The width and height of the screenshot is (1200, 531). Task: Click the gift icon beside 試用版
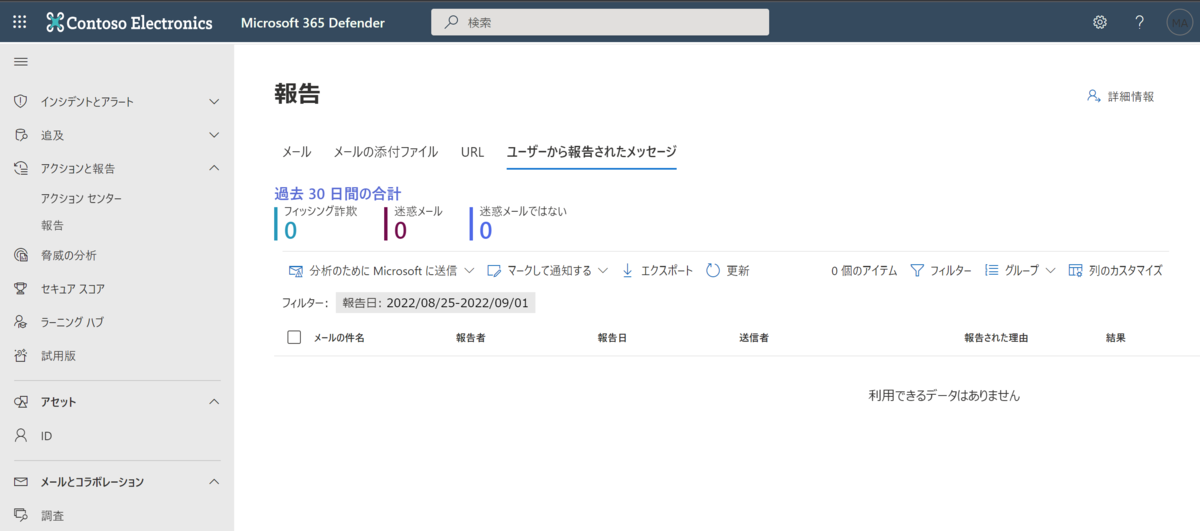point(20,355)
